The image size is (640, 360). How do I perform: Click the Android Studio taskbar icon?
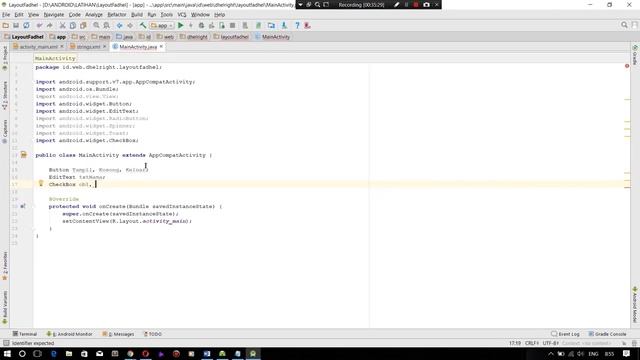tap(253, 353)
